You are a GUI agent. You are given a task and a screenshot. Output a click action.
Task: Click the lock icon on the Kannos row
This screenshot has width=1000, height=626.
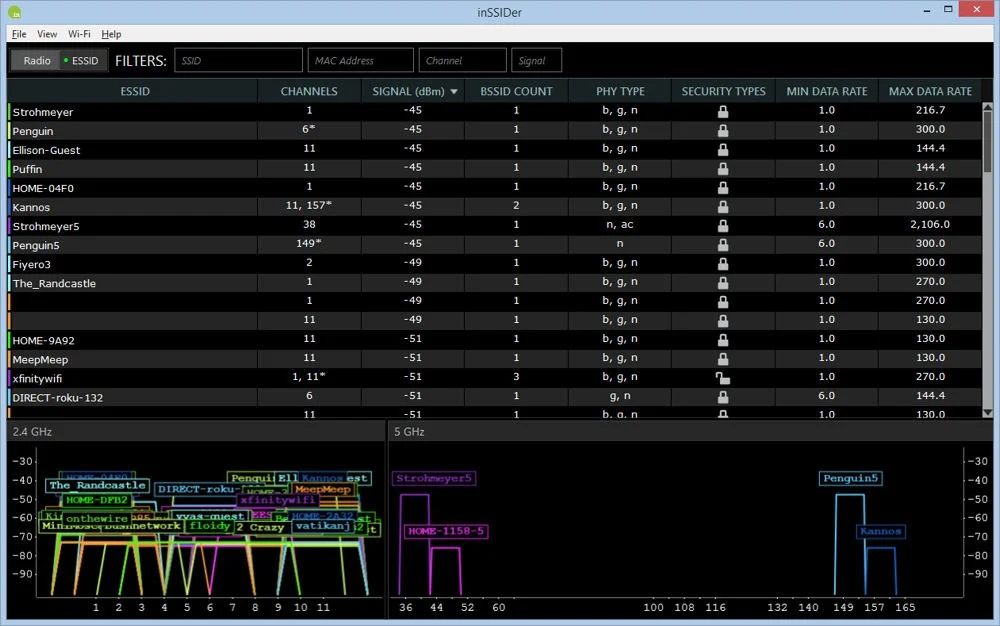point(722,206)
